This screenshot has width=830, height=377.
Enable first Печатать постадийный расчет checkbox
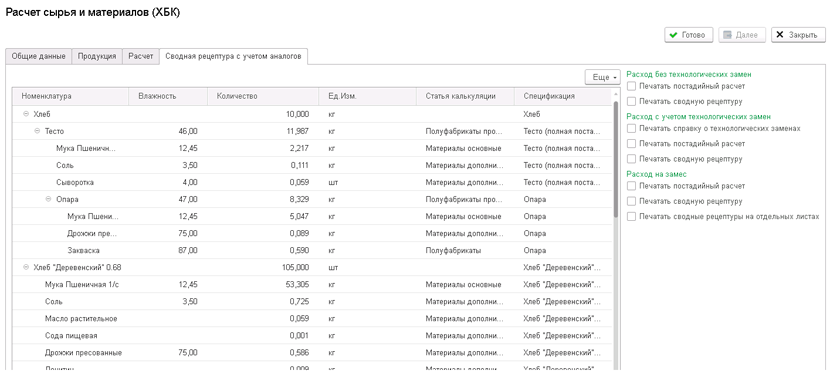point(631,86)
